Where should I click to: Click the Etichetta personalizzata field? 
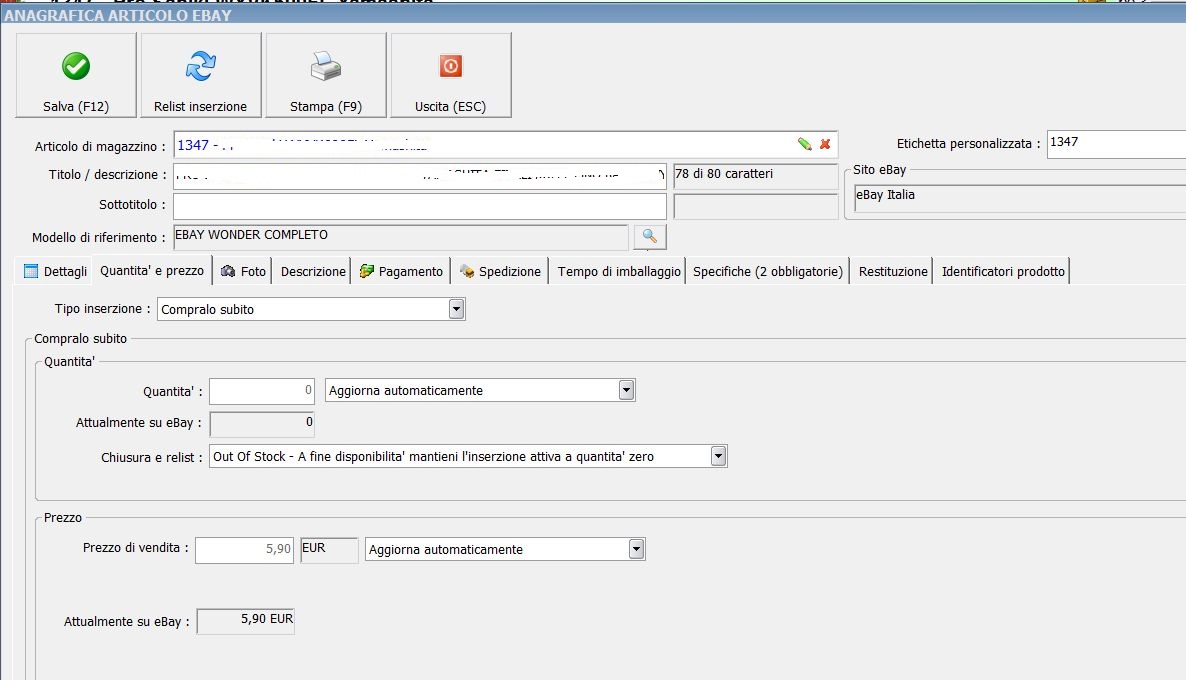pos(1116,144)
